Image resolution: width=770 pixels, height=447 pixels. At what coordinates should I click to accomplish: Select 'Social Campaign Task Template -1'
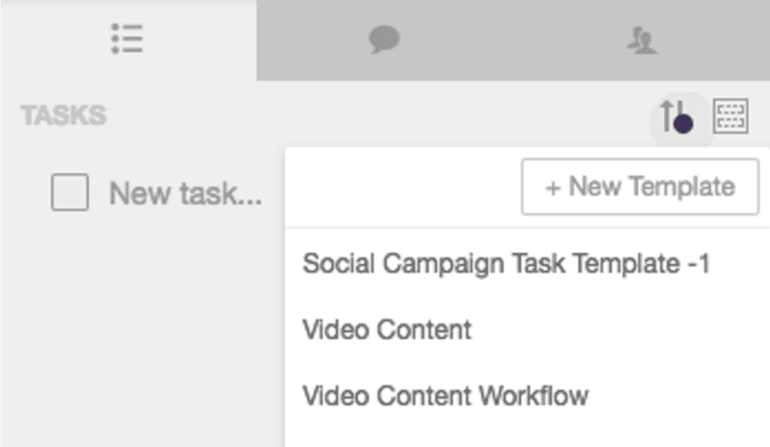click(x=506, y=265)
